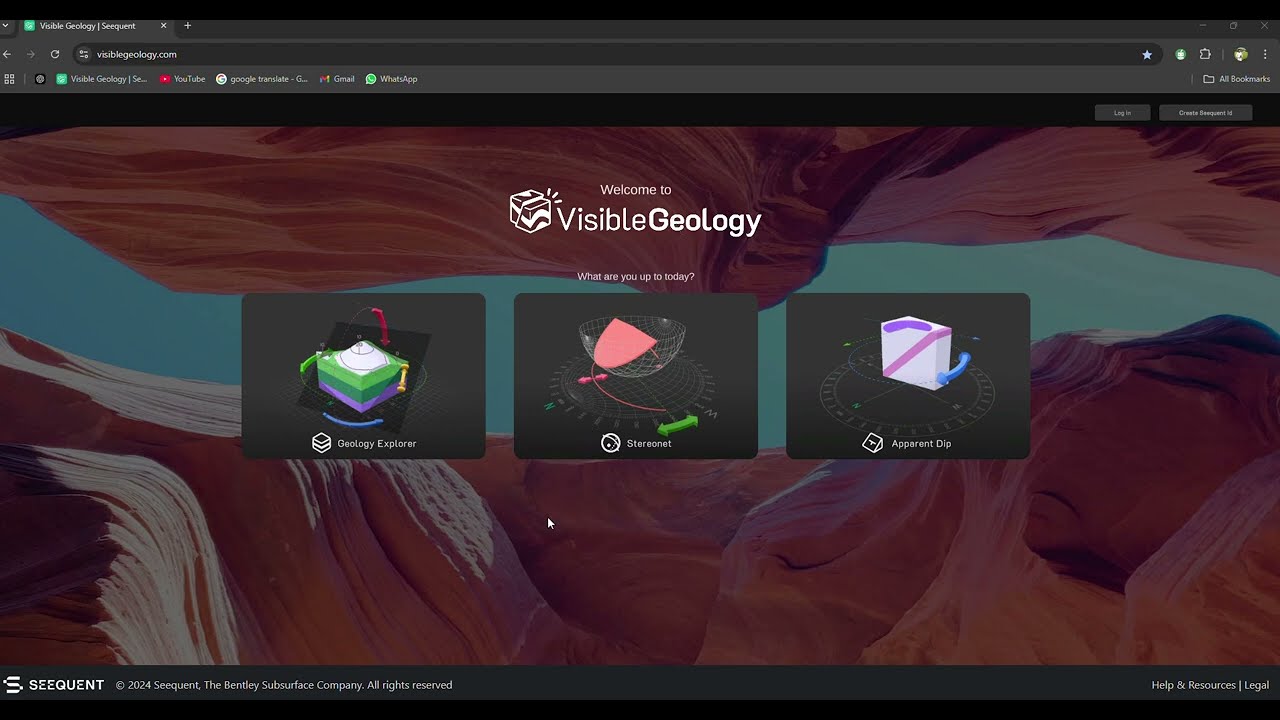Open a new browser tab
The image size is (1280, 720).
(x=187, y=26)
